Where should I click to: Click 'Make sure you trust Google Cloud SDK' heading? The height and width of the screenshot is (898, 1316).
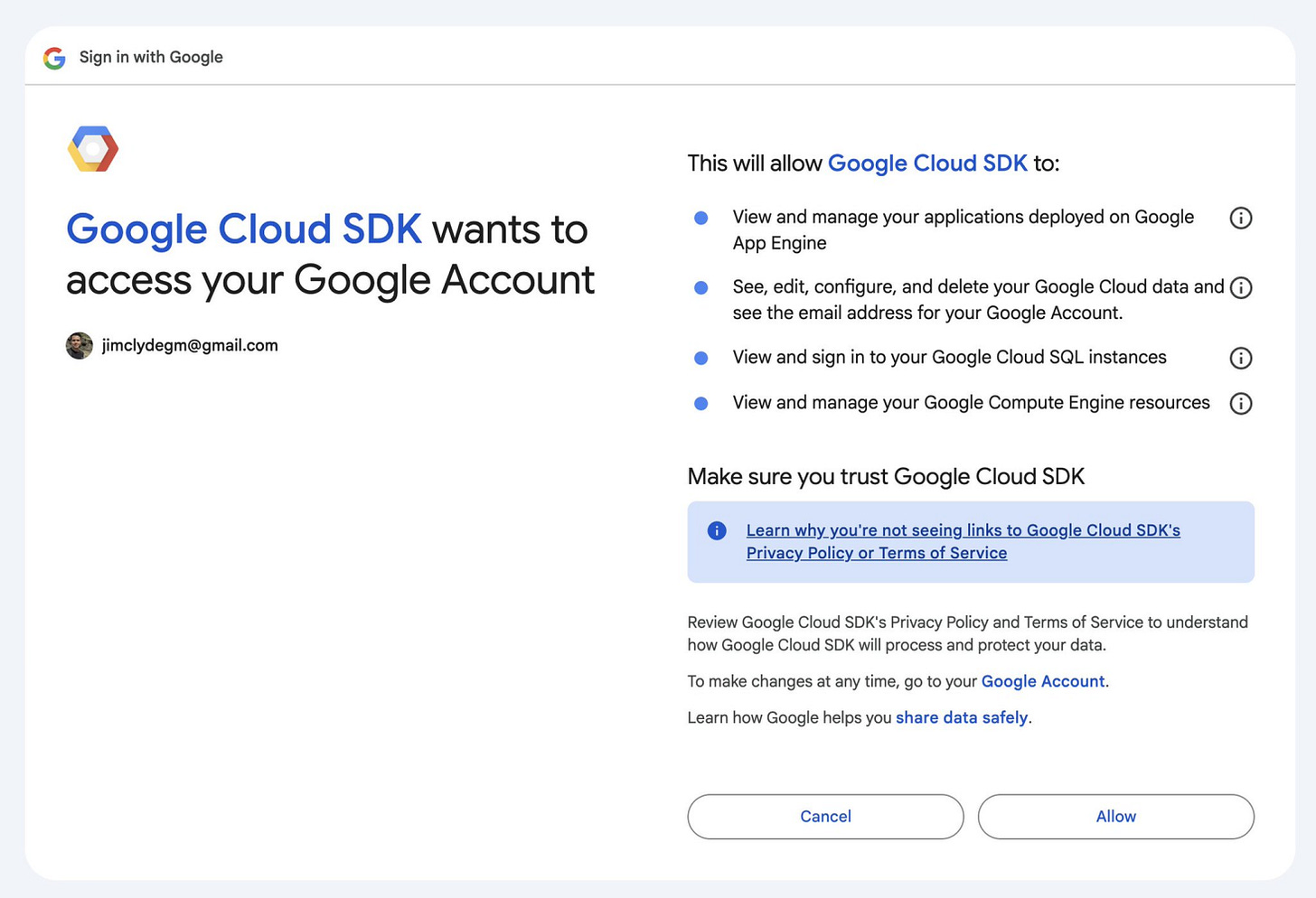[x=886, y=477]
